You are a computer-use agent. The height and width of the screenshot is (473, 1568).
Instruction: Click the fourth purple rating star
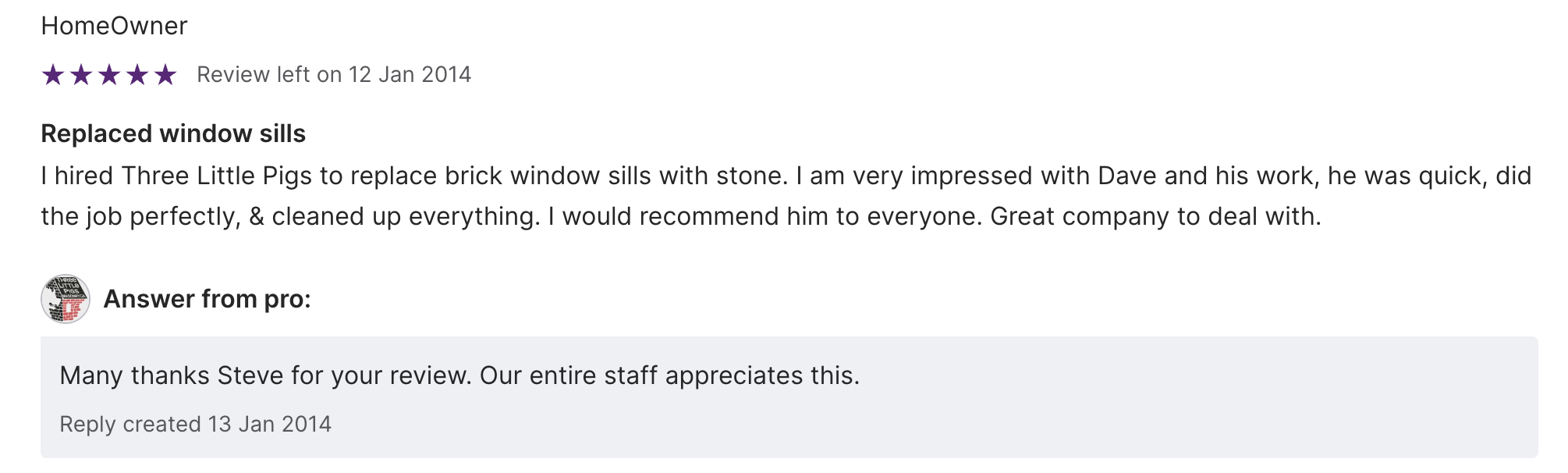(137, 75)
